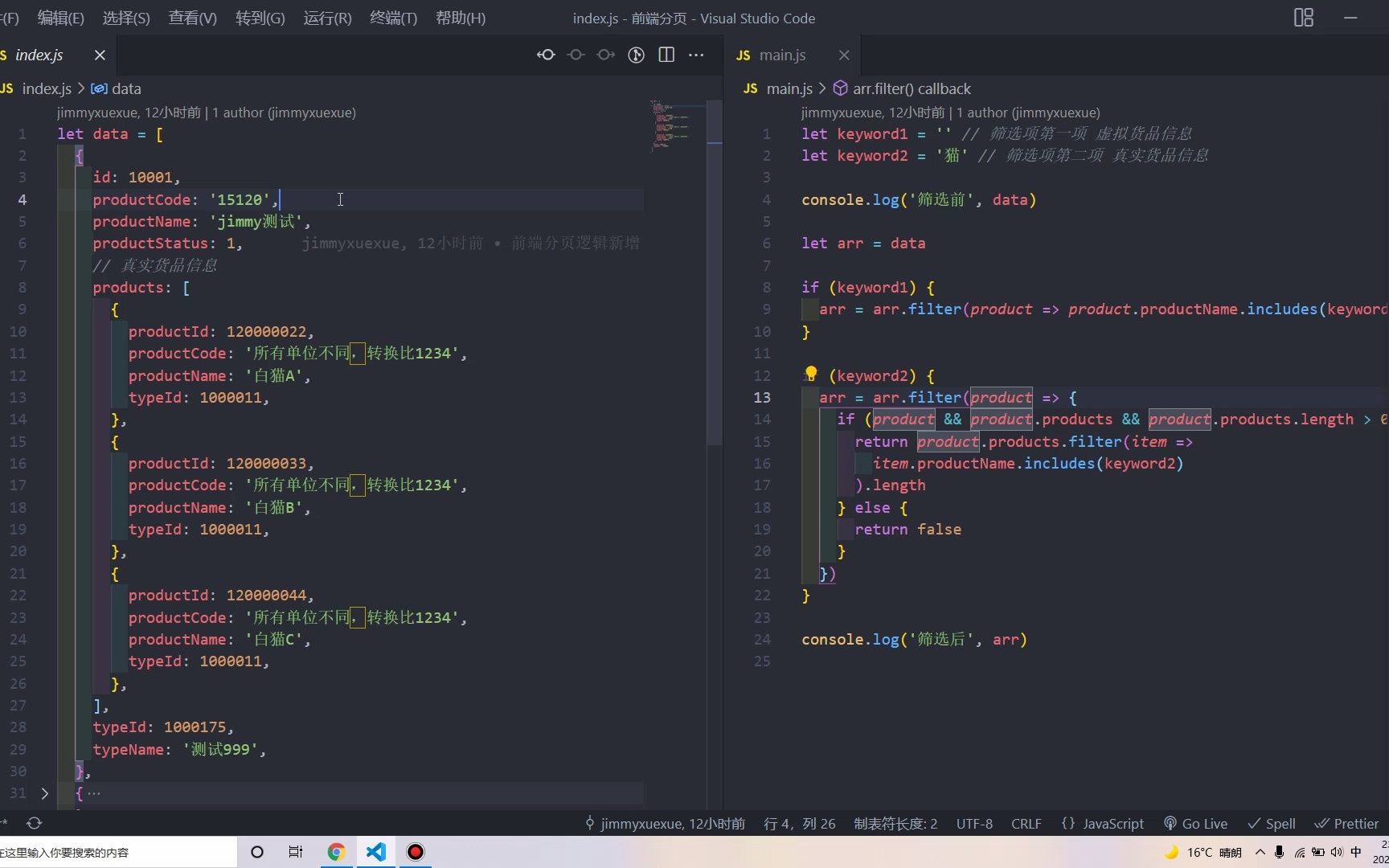Click the Windows search input box
This screenshot has width=1389, height=868.
118,852
